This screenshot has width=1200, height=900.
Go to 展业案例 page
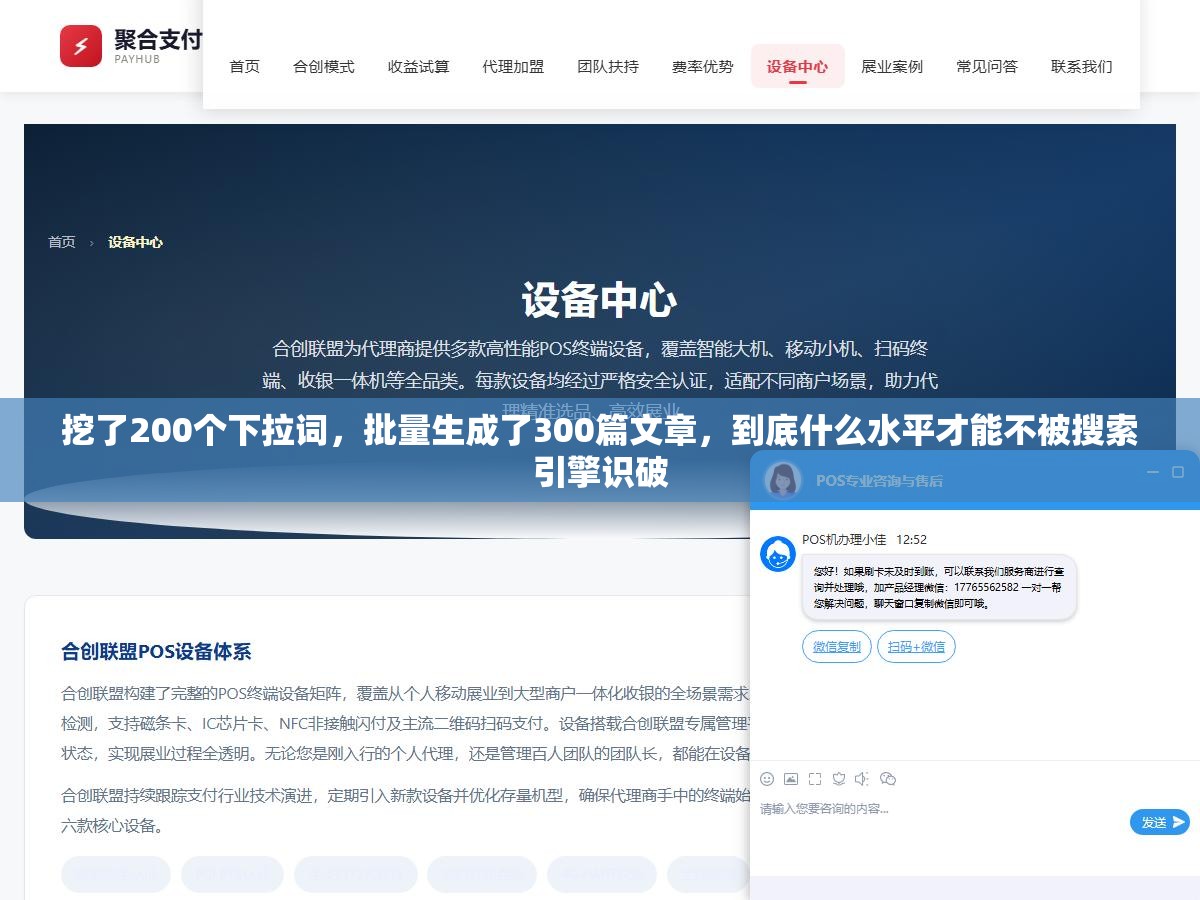pos(892,67)
